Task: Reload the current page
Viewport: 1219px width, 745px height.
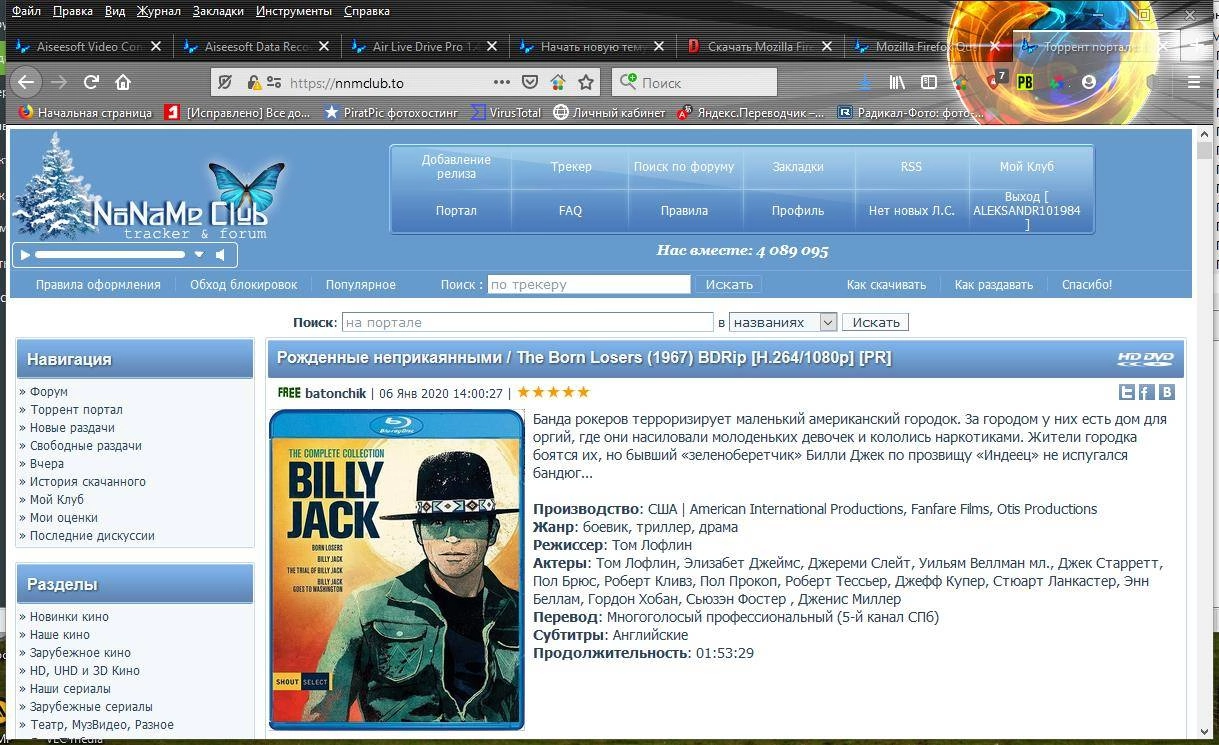Action: tap(91, 82)
